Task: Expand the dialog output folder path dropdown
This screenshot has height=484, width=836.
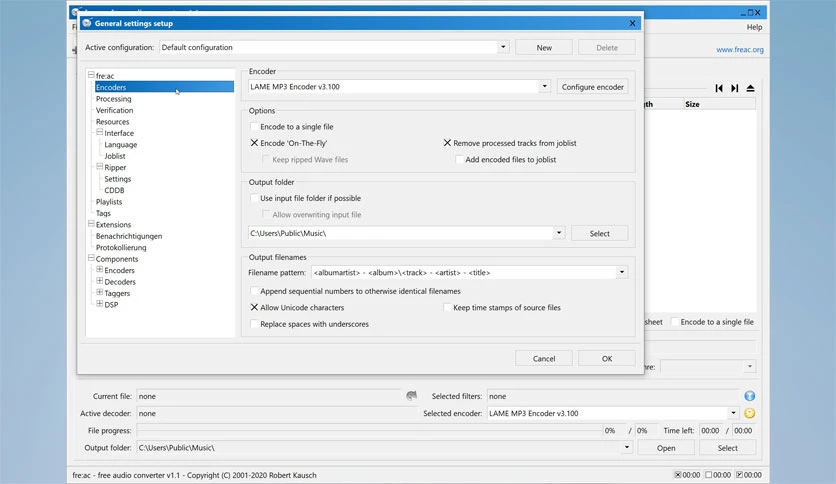Action: click(x=559, y=233)
